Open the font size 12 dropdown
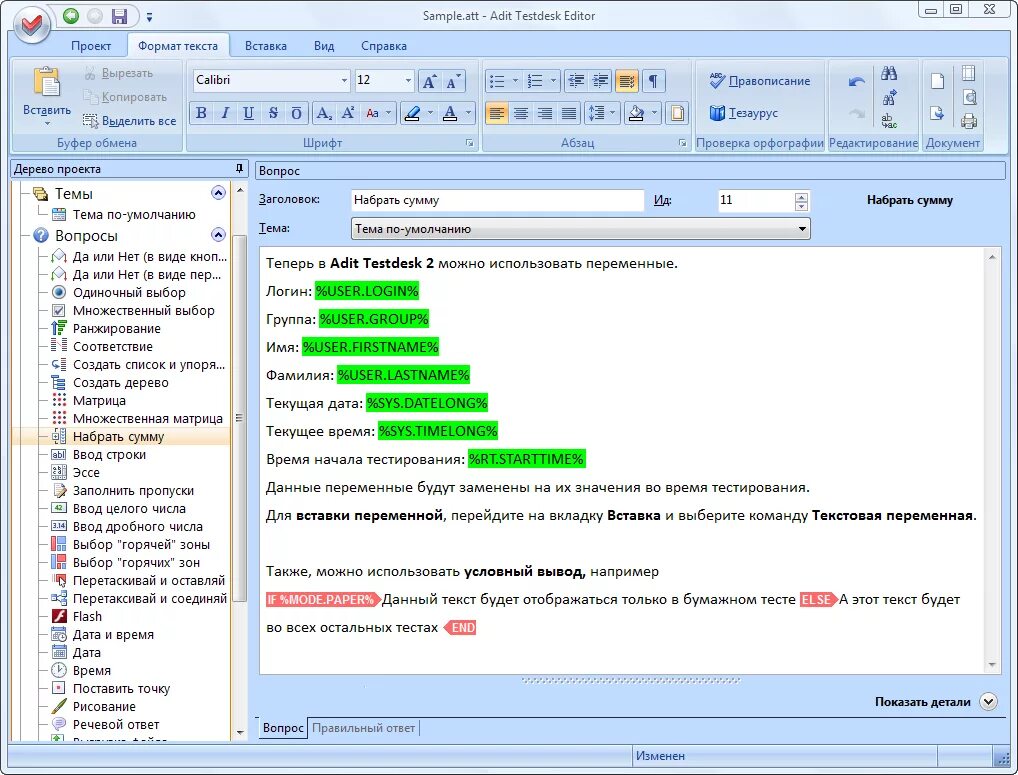 408,80
